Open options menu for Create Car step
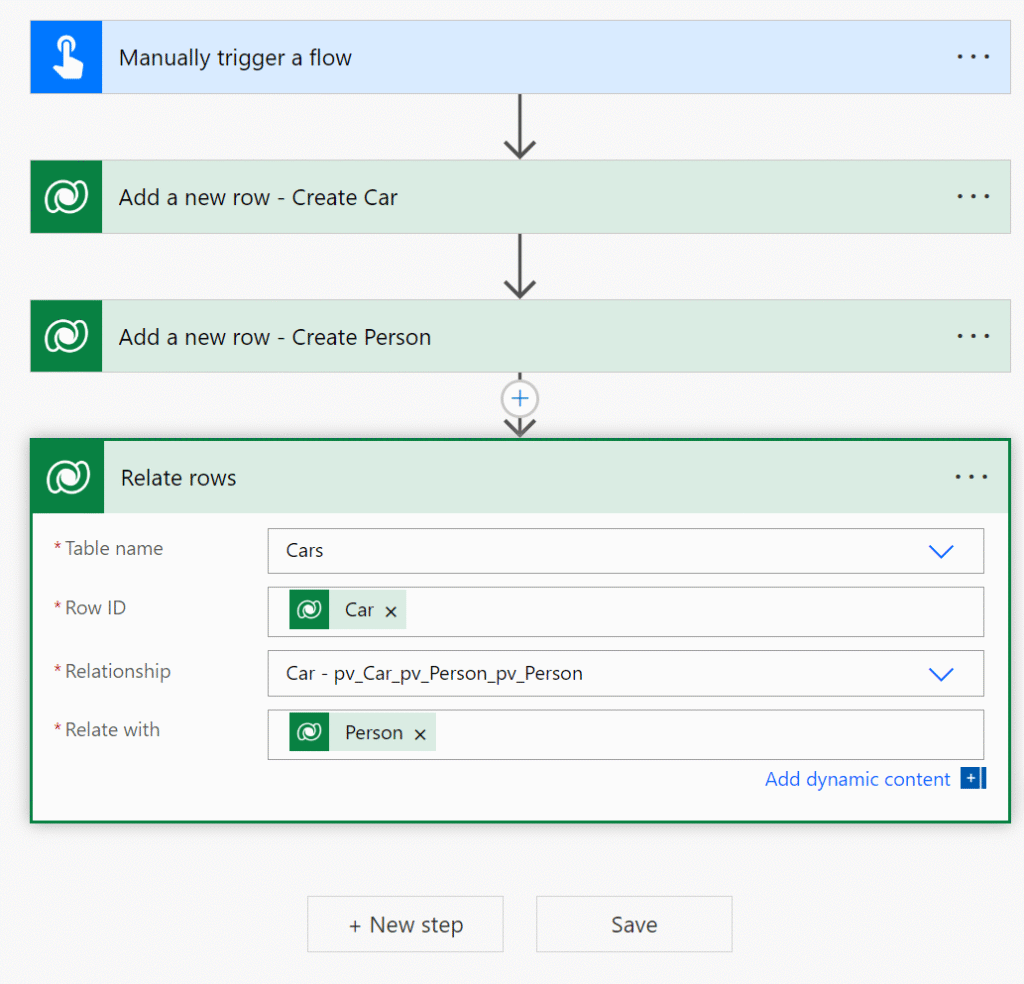This screenshot has height=984, width=1024. click(x=973, y=197)
